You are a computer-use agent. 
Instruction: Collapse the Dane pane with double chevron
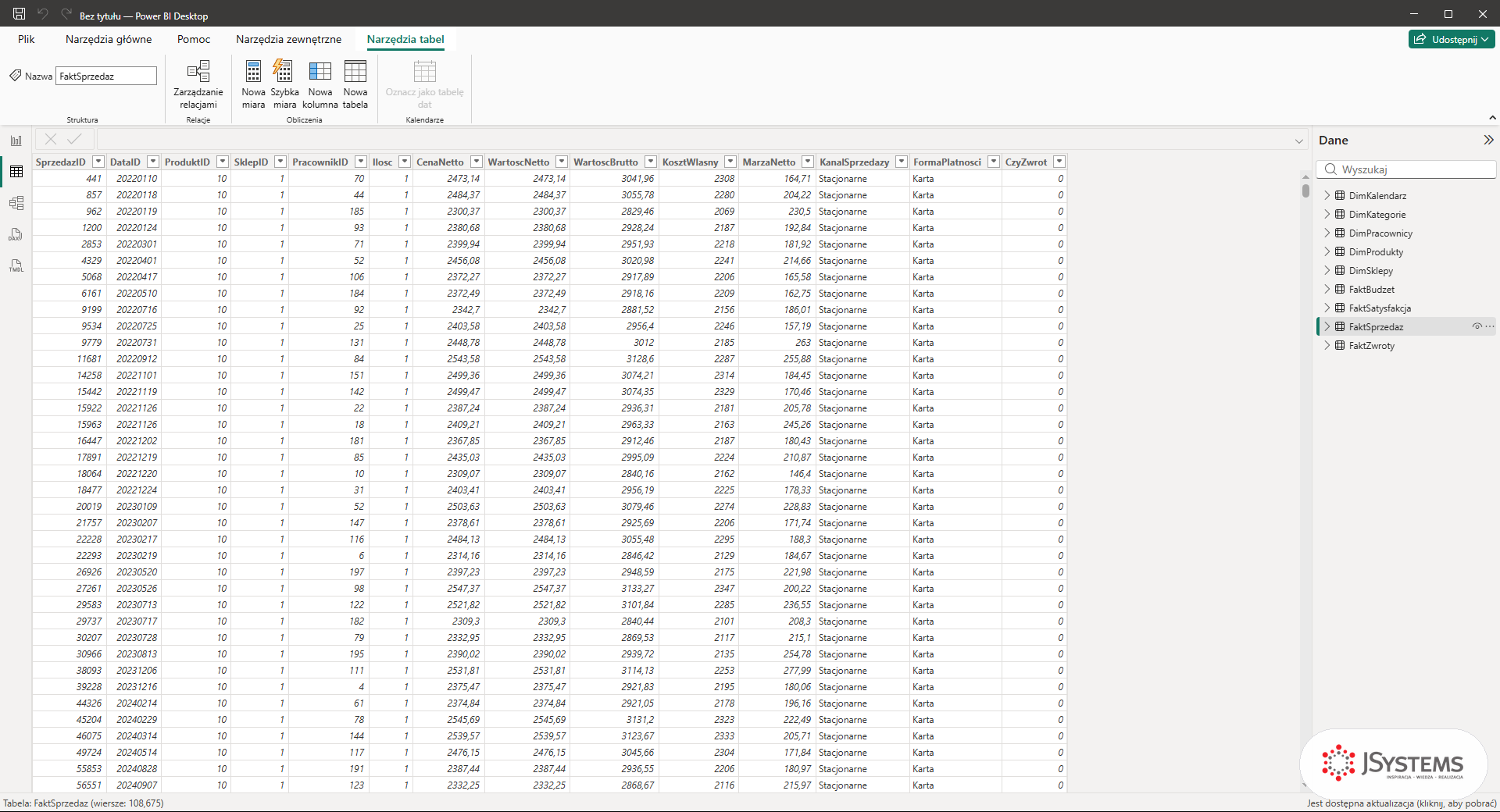[1488, 140]
